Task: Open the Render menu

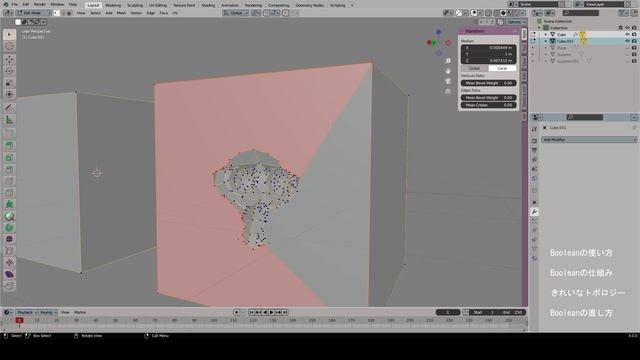Action: pos(40,4)
